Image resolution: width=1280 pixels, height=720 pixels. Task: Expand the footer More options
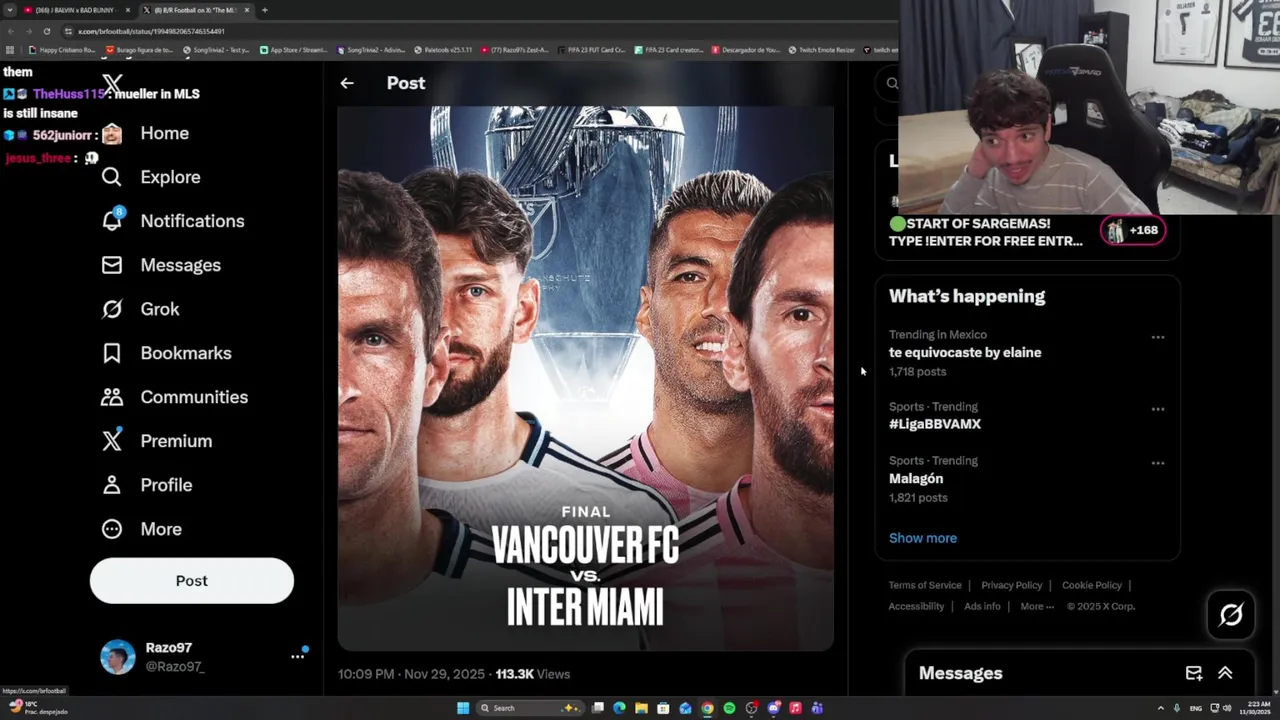click(x=1037, y=606)
